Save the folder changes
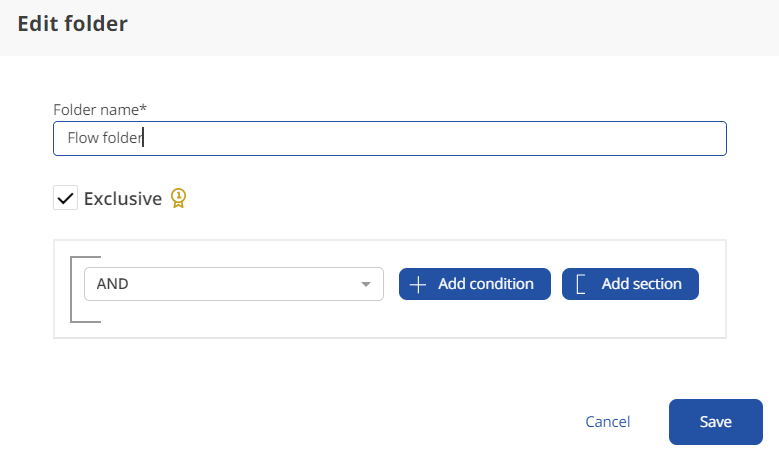The height and width of the screenshot is (463, 779). click(x=715, y=422)
